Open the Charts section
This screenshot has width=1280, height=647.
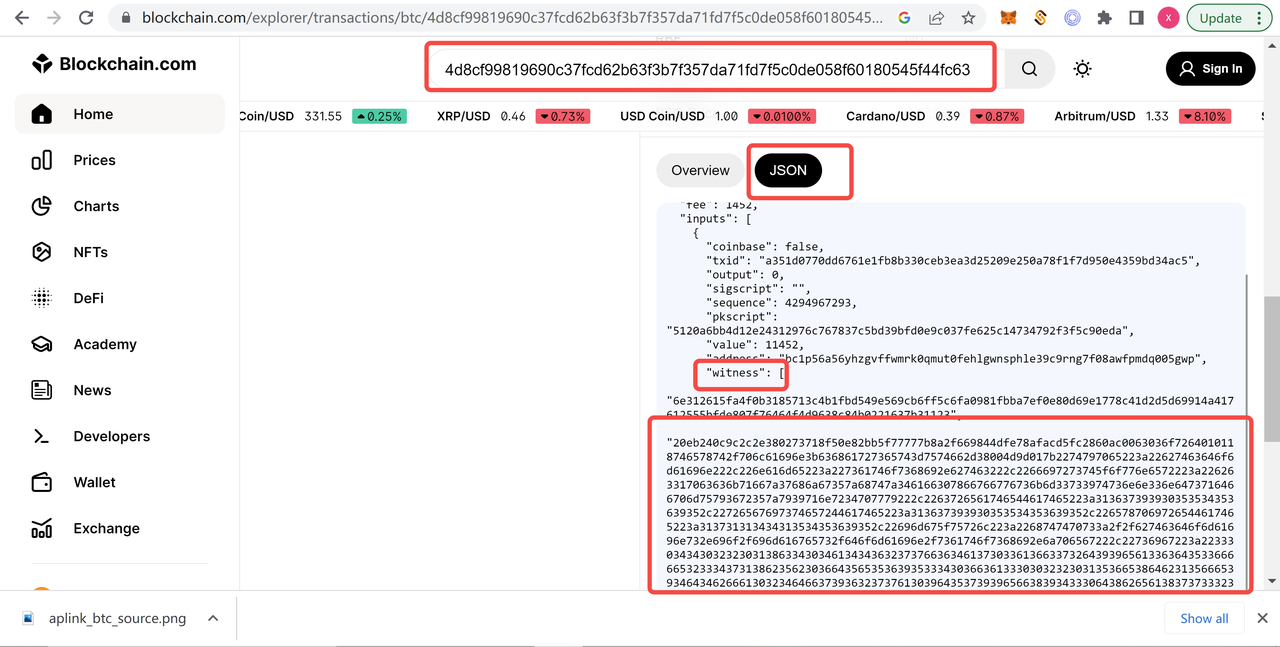95,206
